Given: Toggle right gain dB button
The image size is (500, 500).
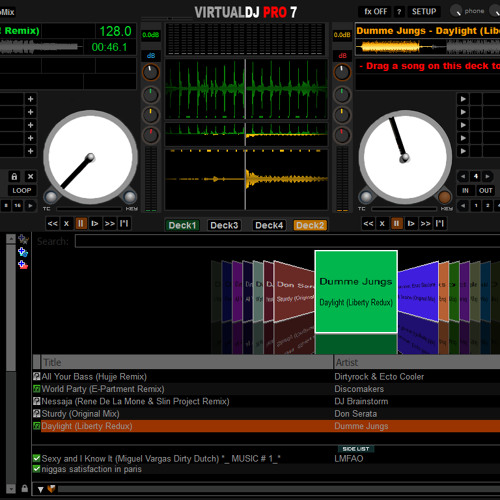Looking at the screenshot, I should (x=342, y=56).
